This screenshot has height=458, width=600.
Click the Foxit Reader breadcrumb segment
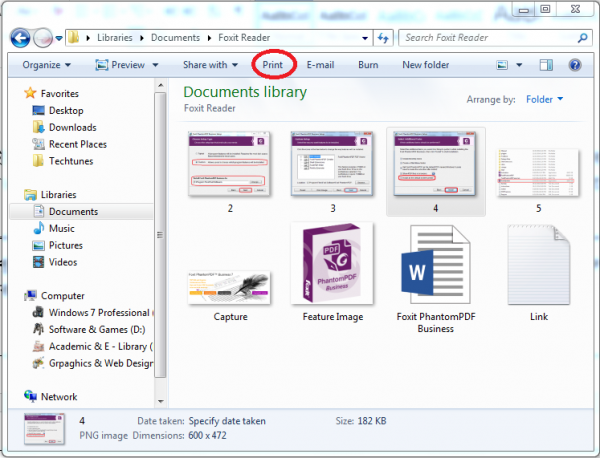244,37
